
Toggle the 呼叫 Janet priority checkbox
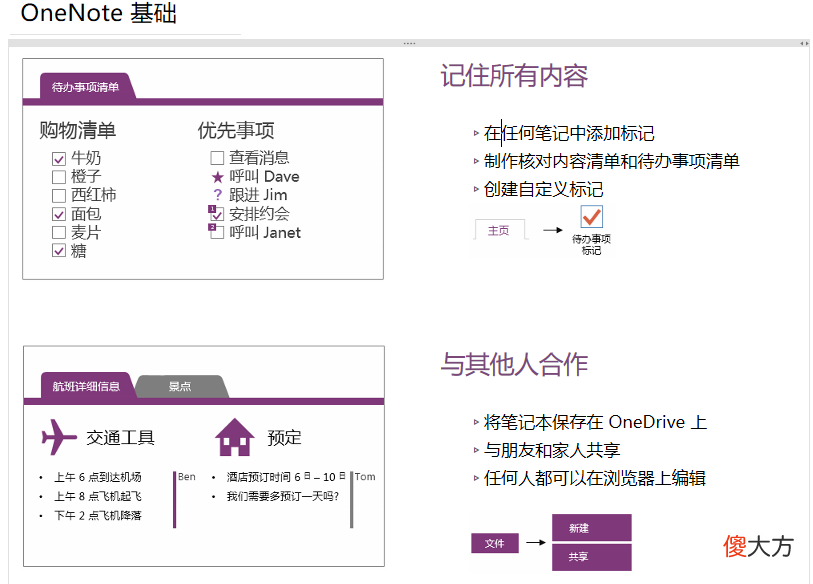pyautogui.click(x=217, y=232)
